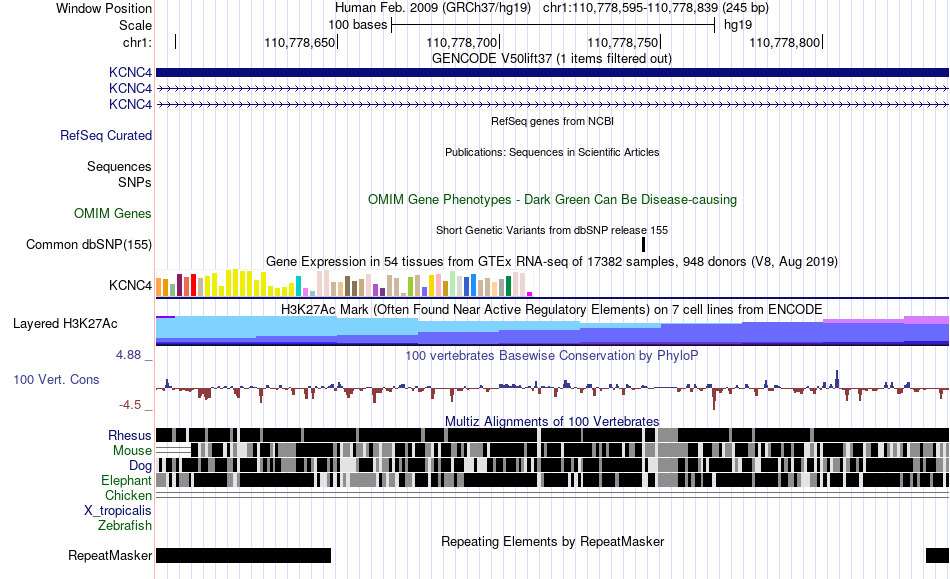Click the Zebrafish alignment label
The width and height of the screenshot is (950, 579).
[125, 526]
